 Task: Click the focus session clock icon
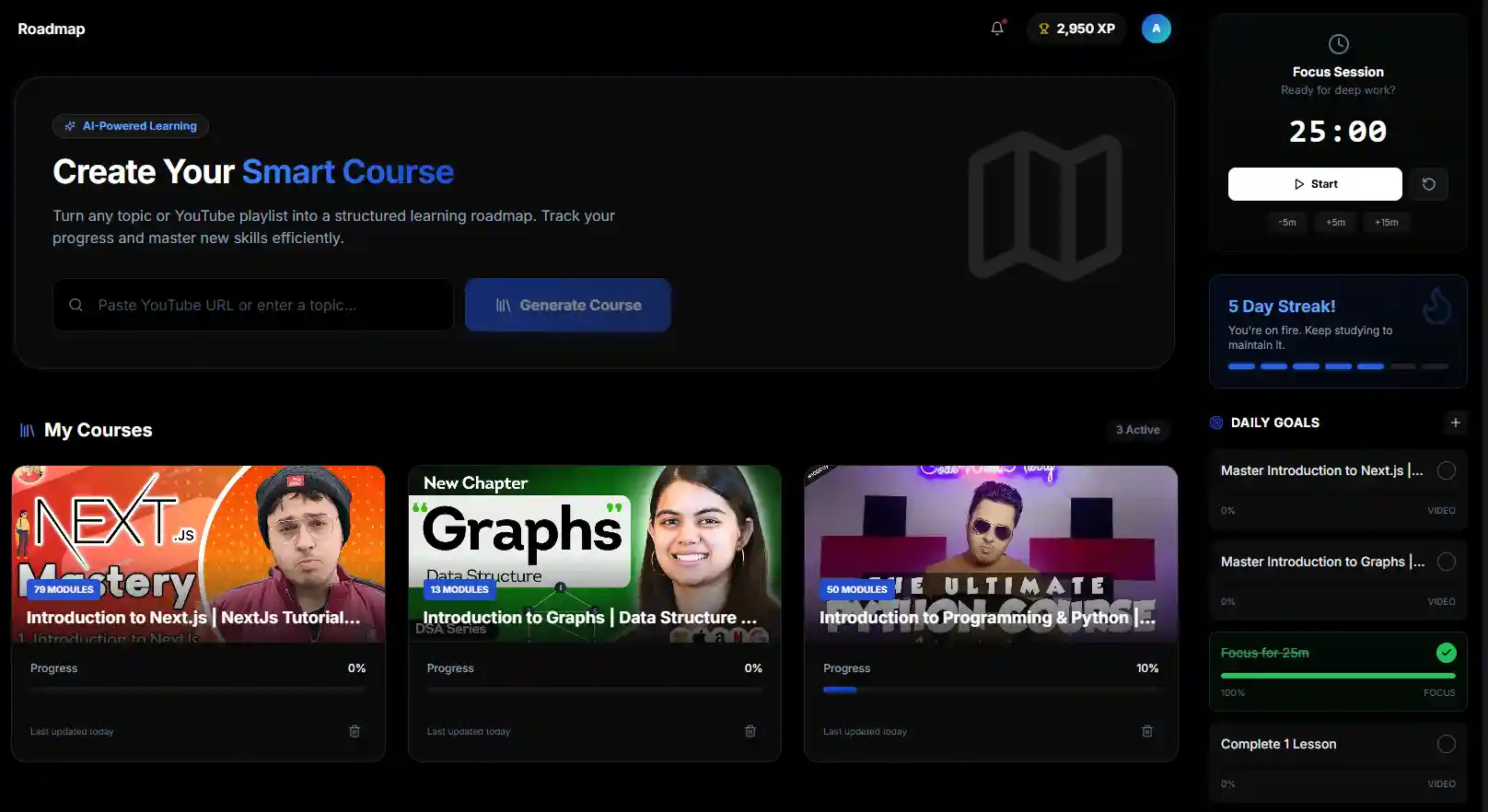tap(1339, 44)
